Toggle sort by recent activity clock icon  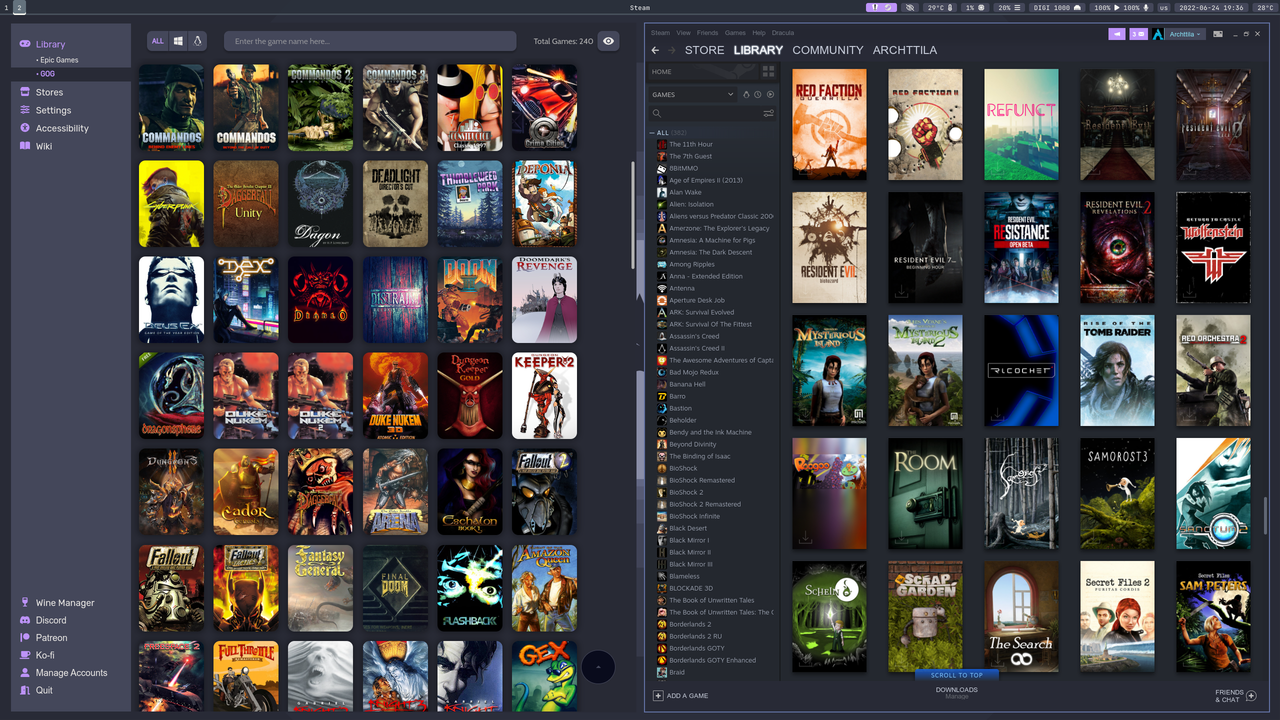[758, 95]
